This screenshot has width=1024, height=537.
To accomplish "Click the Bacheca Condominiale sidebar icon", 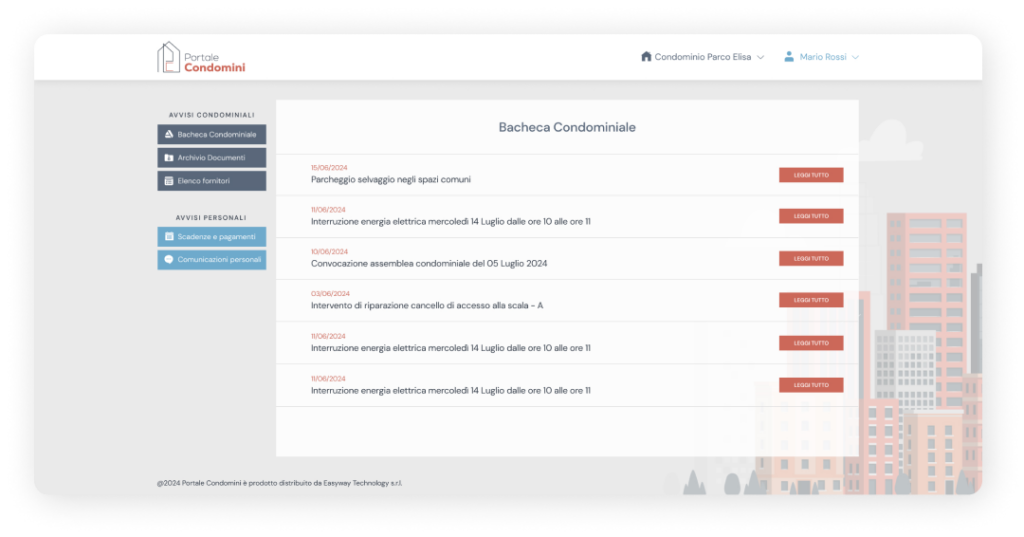I will point(169,134).
